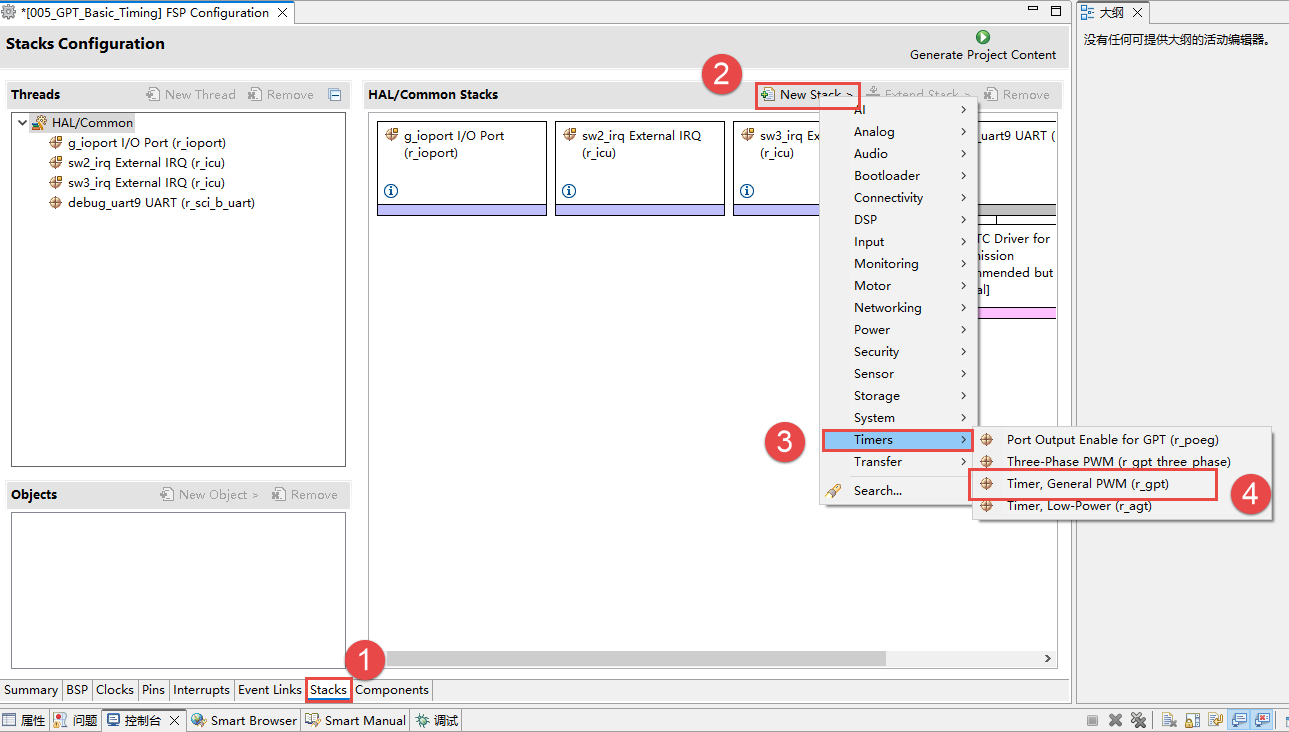Toggle Show Console on standard output icon
1289x732 pixels.
(1239, 720)
